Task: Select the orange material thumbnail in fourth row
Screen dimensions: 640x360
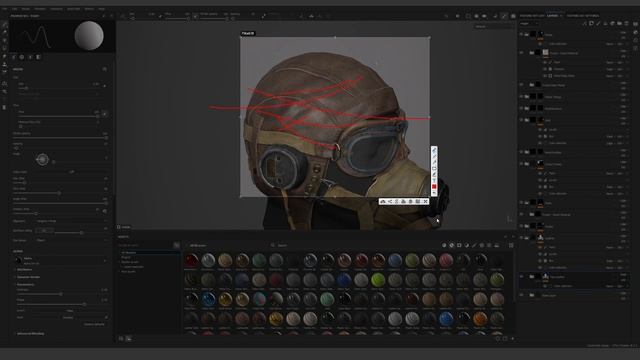Action: (x=480, y=318)
